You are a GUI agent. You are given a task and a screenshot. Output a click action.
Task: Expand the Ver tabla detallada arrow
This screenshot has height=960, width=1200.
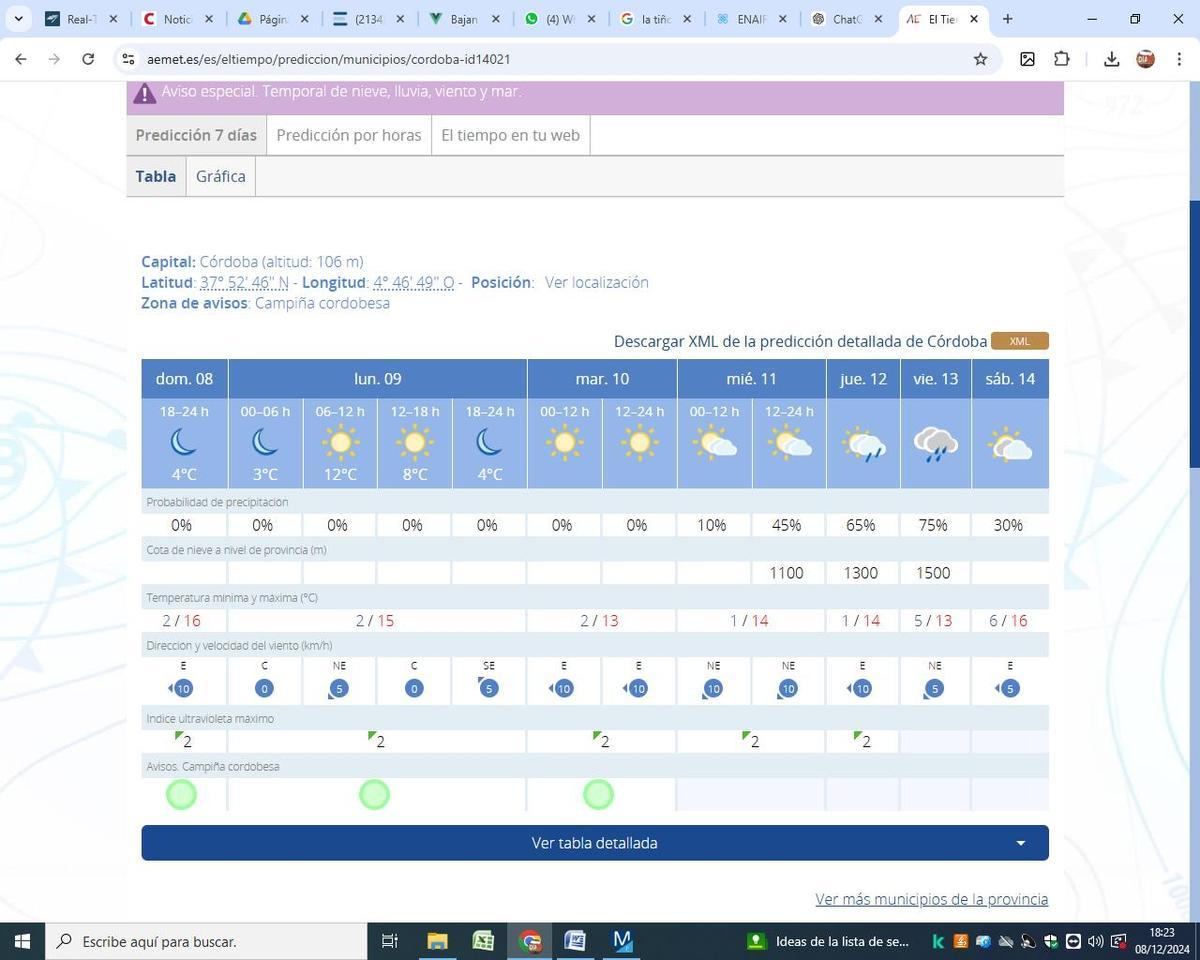point(1020,842)
